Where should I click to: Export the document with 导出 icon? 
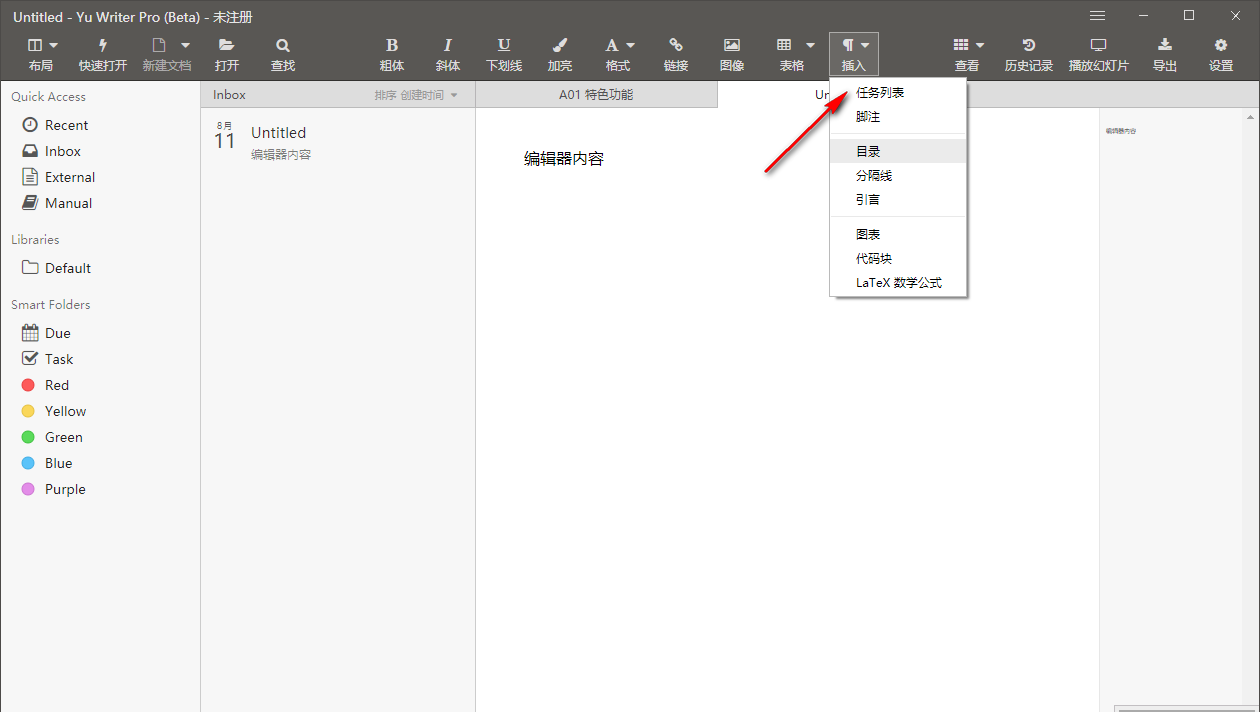point(1165,45)
